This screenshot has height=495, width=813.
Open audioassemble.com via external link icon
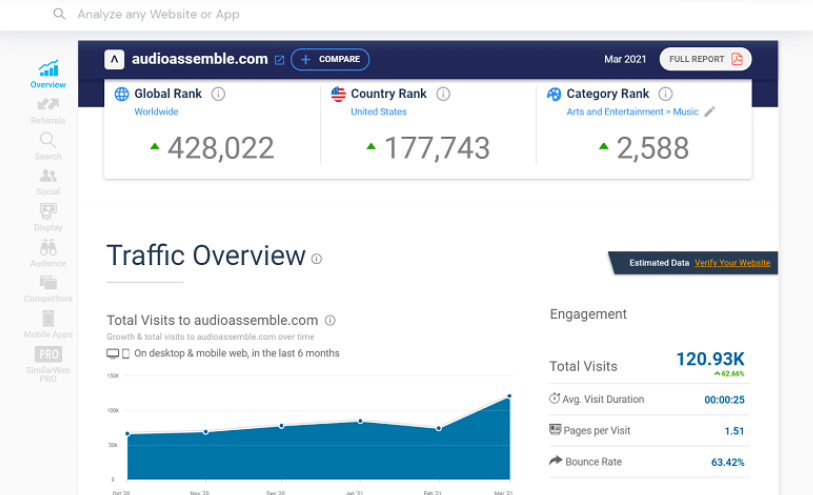click(279, 60)
